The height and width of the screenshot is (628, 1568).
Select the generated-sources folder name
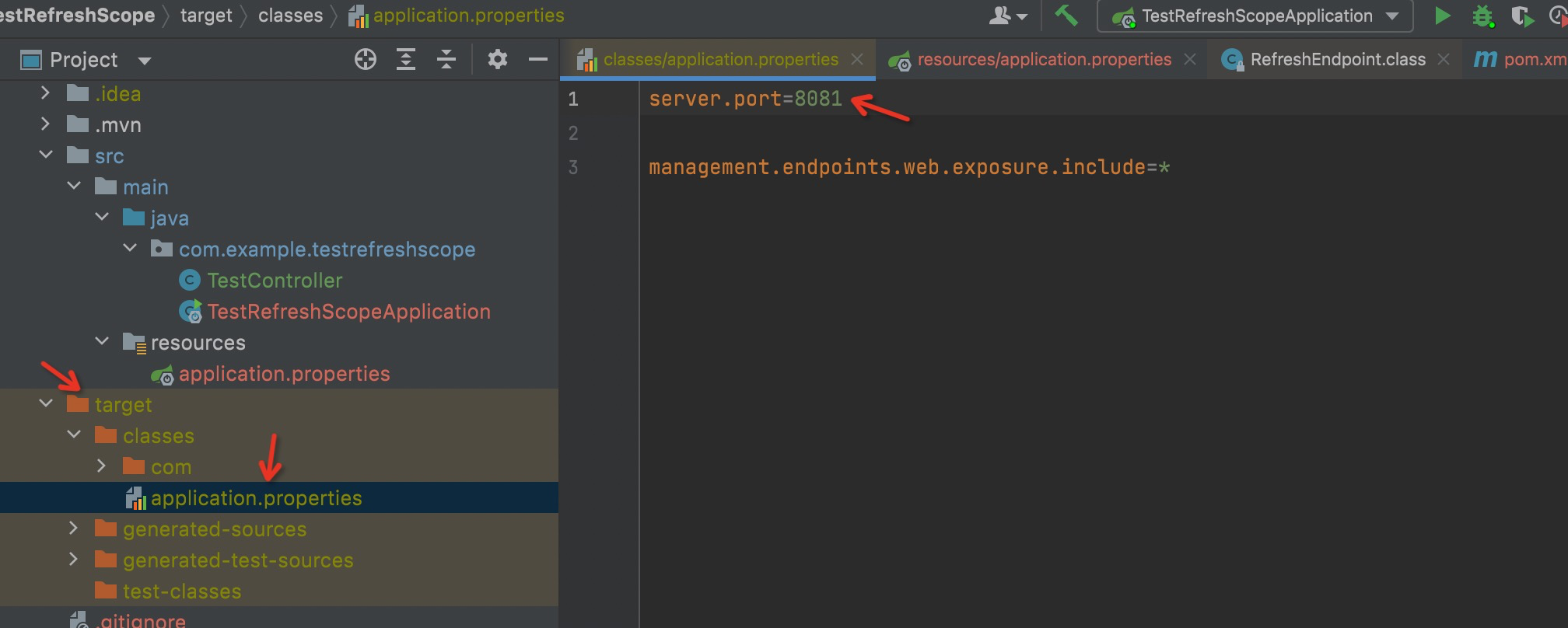coord(215,529)
